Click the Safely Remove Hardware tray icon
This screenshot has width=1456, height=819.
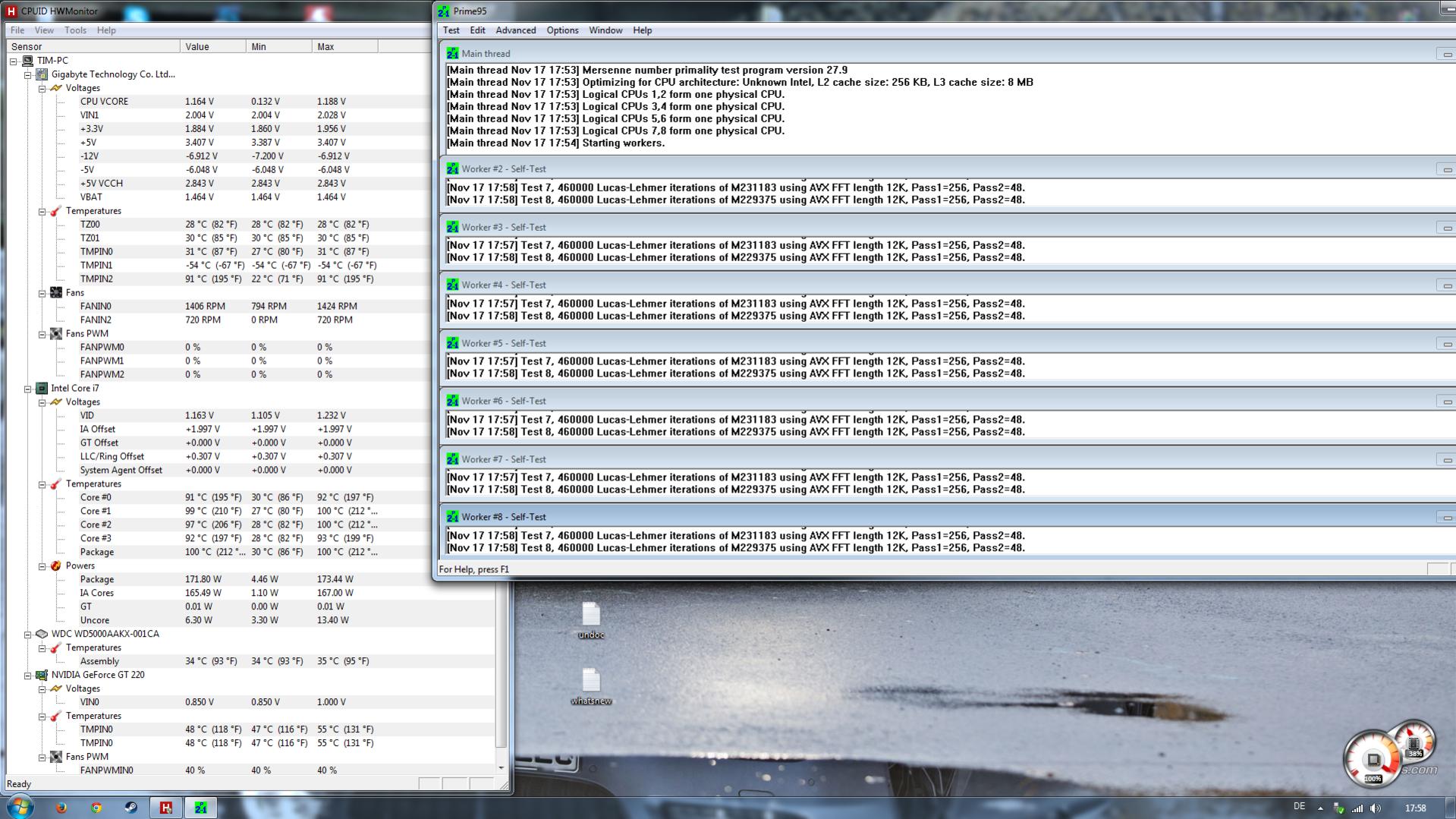(x=1338, y=808)
